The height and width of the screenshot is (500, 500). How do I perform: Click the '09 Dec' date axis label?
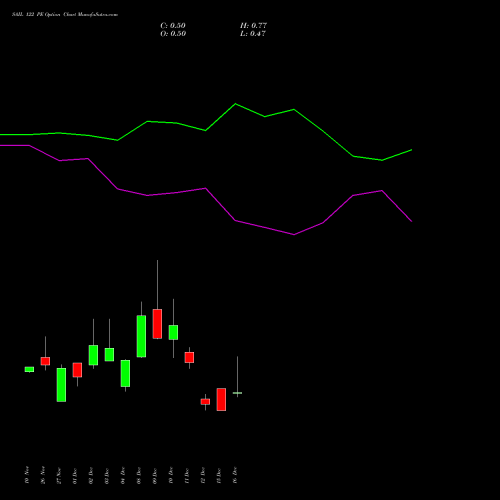pyautogui.click(x=155, y=476)
